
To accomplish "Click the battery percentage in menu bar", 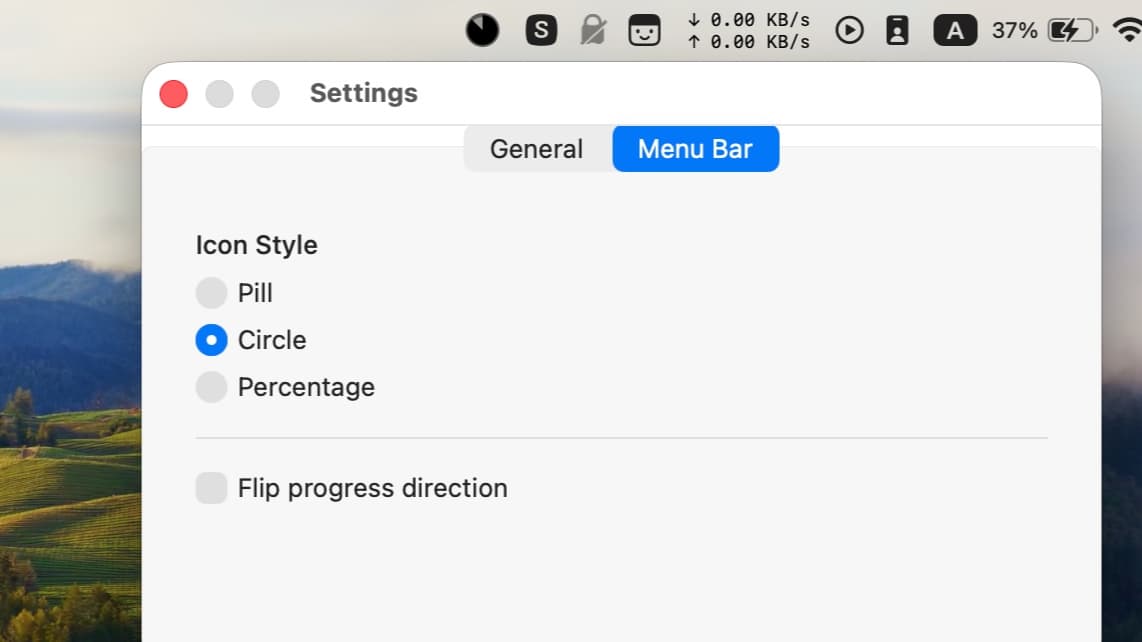I will tap(1013, 30).
